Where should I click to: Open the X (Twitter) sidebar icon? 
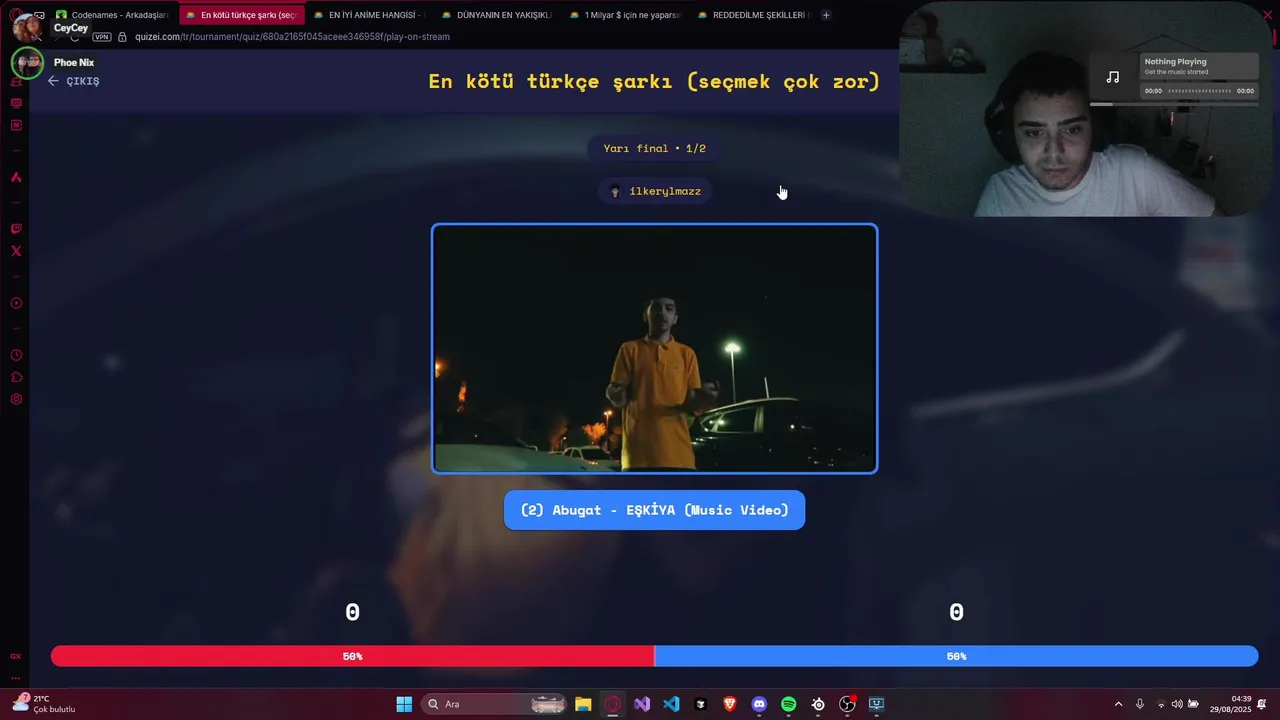[x=16, y=251]
